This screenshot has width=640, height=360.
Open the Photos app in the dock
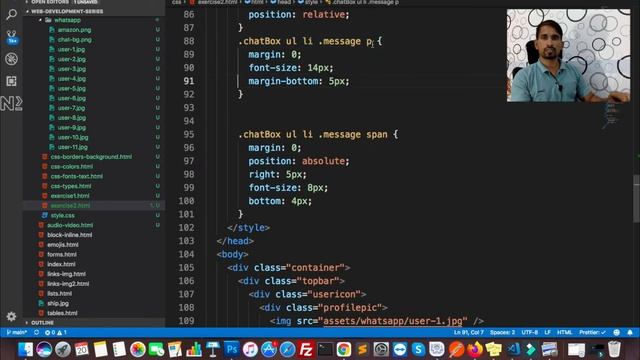[x=138, y=349]
